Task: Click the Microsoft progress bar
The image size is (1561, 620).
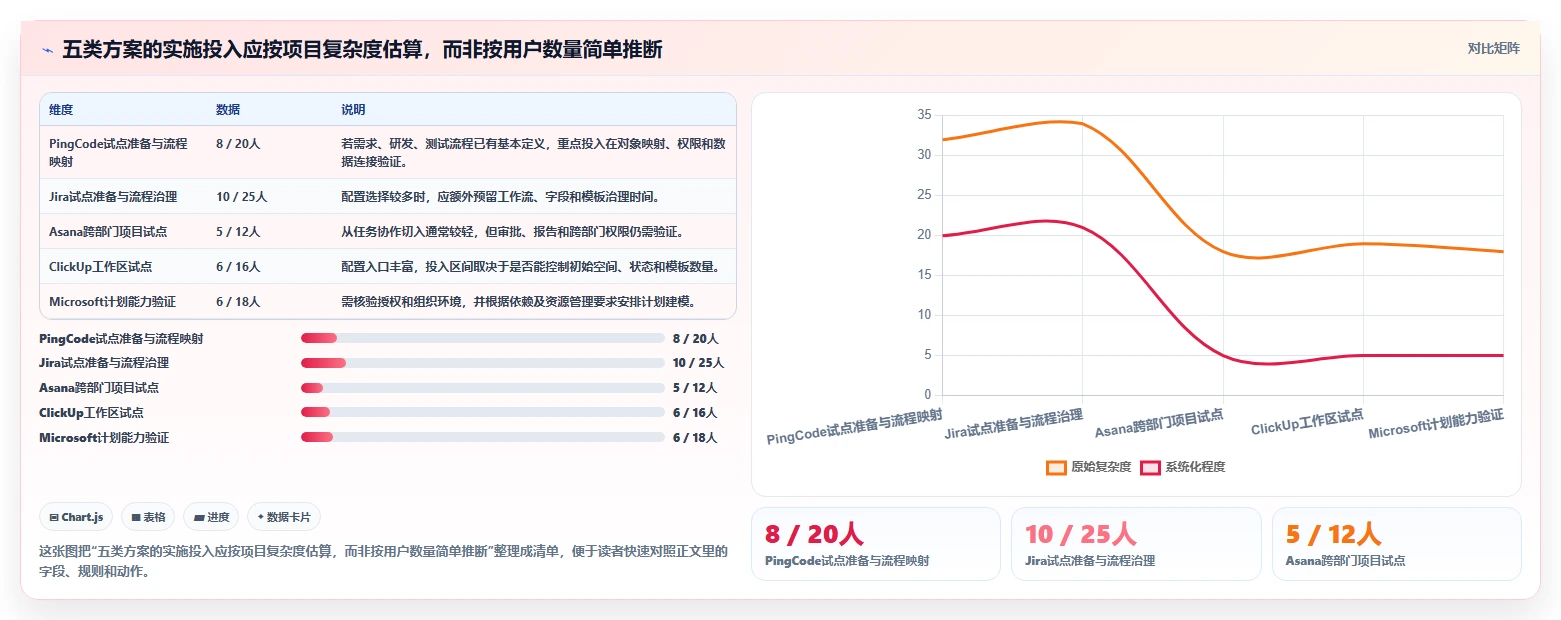Action: tap(483, 437)
